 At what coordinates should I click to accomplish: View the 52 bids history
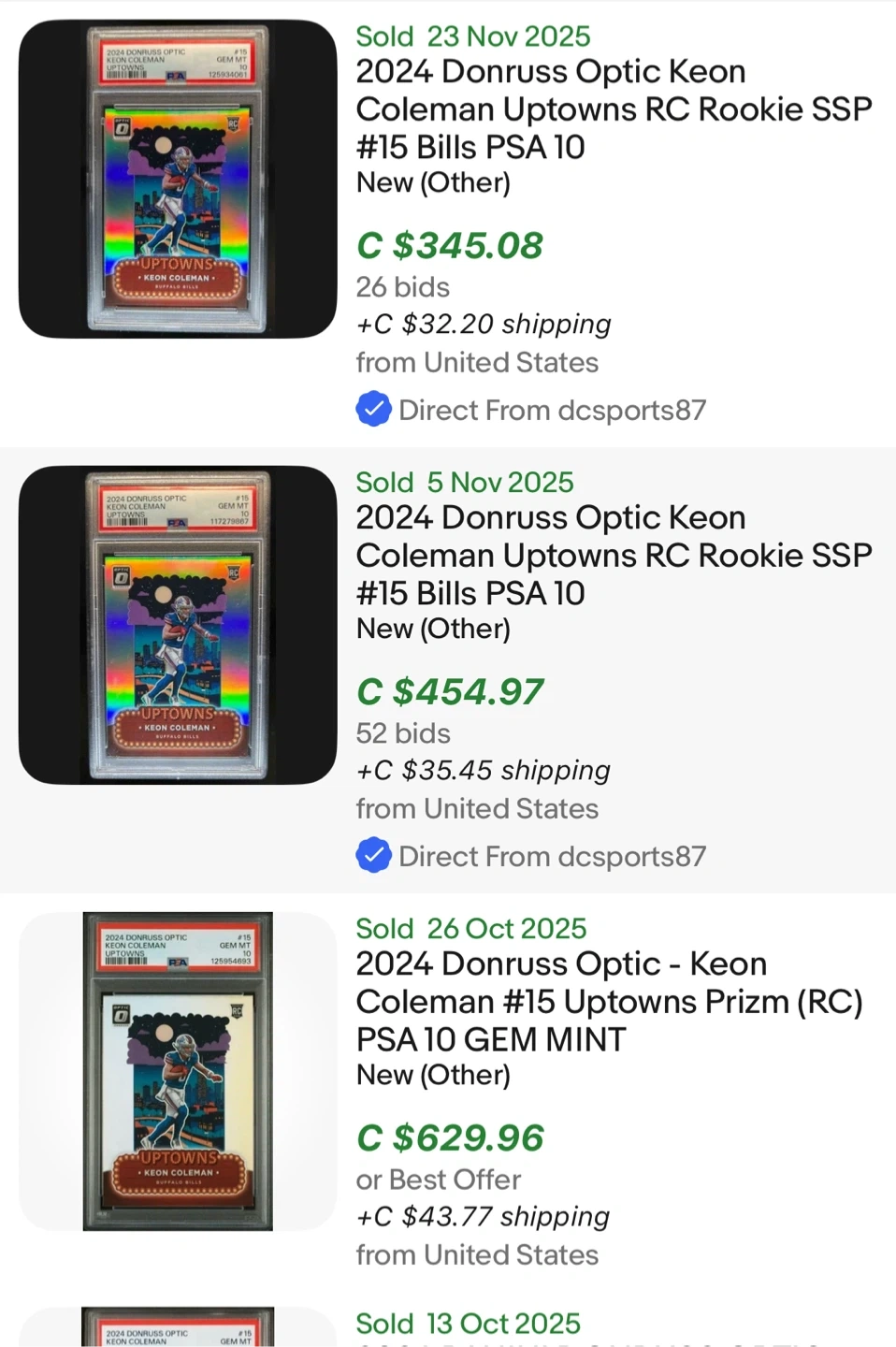[402, 733]
